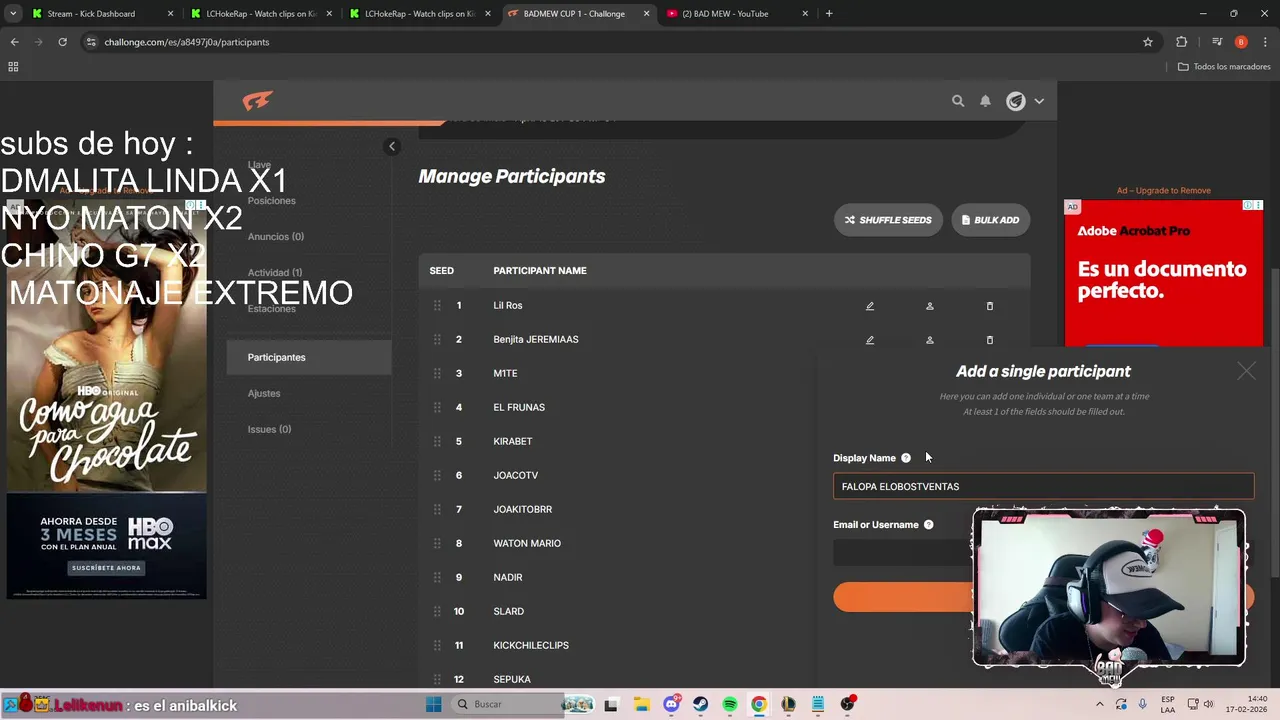
Task: Open the Adobe Acrobat Pro advertisement
Action: [x=1163, y=272]
